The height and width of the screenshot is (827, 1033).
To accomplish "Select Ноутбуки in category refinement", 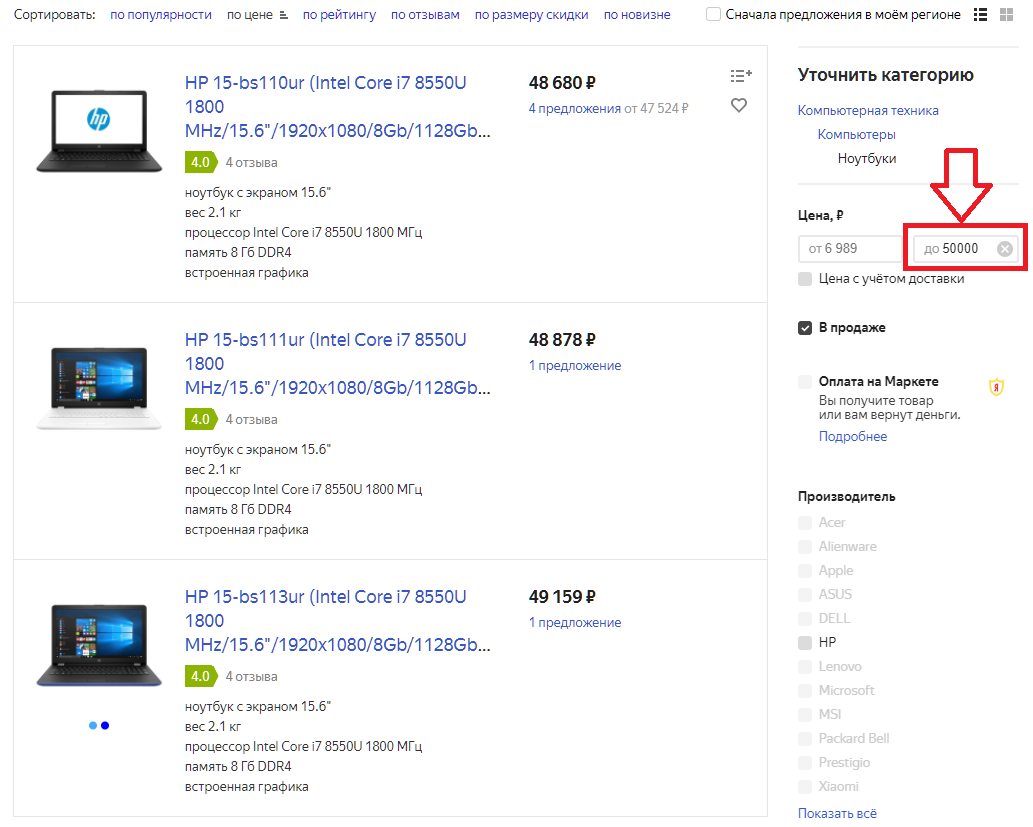I will click(867, 158).
